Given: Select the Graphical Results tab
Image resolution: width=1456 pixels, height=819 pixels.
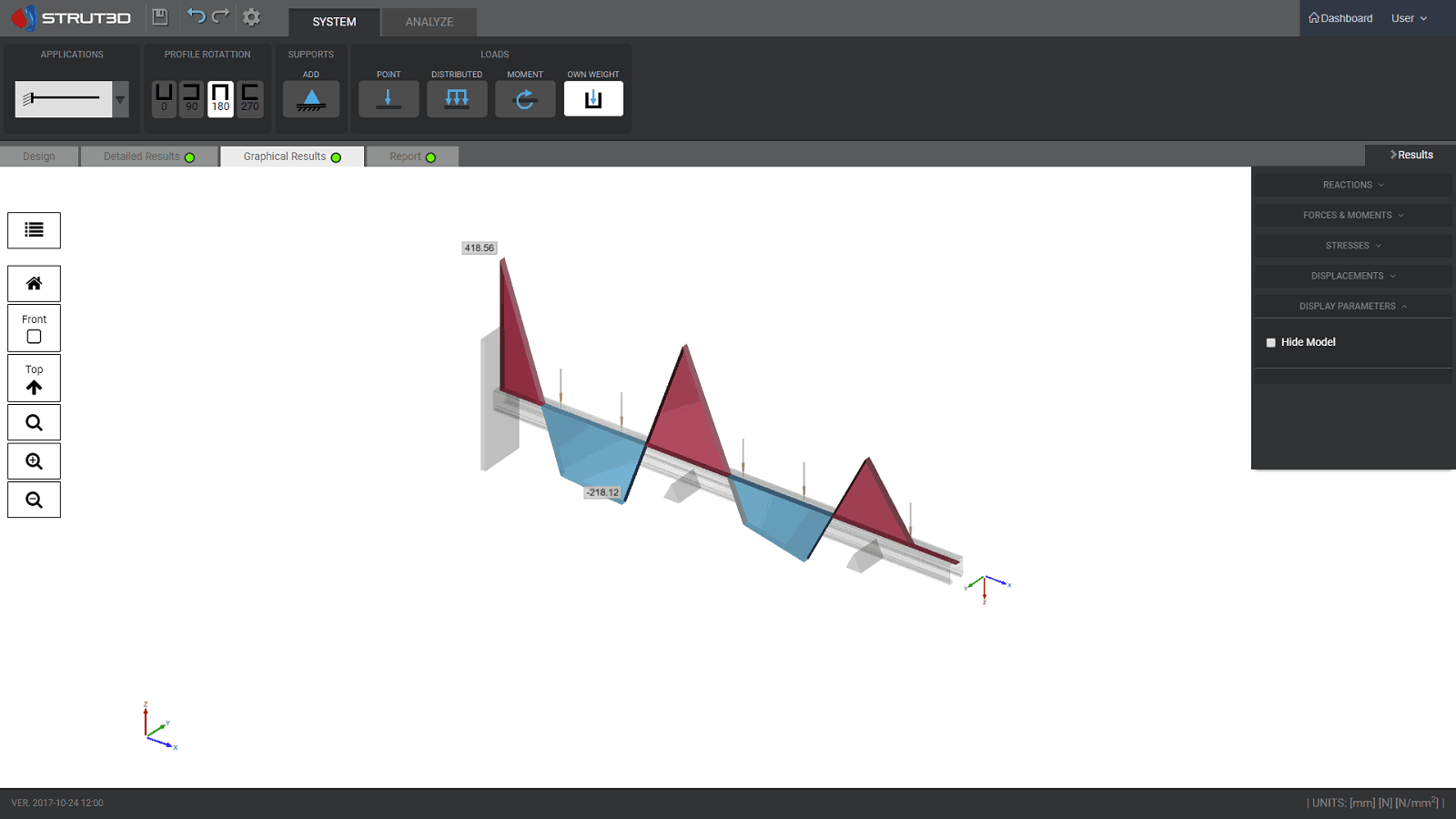Looking at the screenshot, I should point(292,157).
